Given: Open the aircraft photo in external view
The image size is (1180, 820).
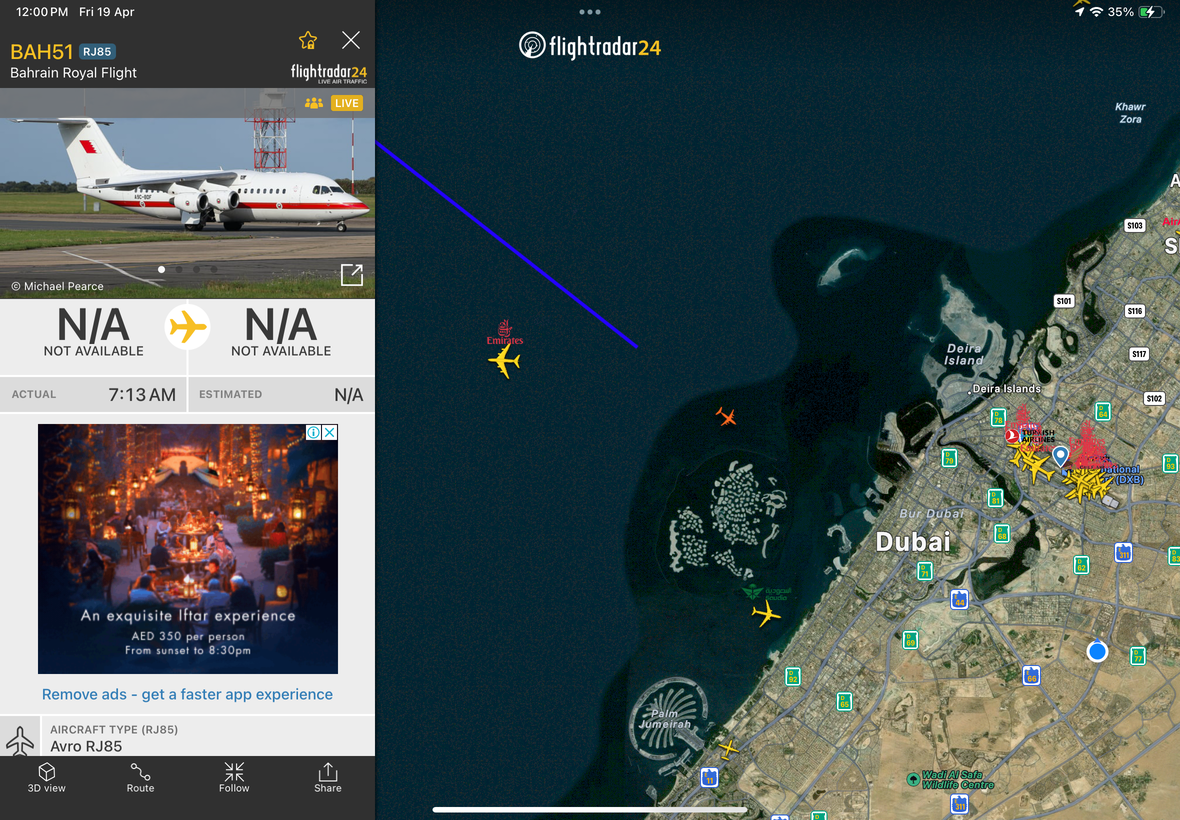Looking at the screenshot, I should 351,275.
